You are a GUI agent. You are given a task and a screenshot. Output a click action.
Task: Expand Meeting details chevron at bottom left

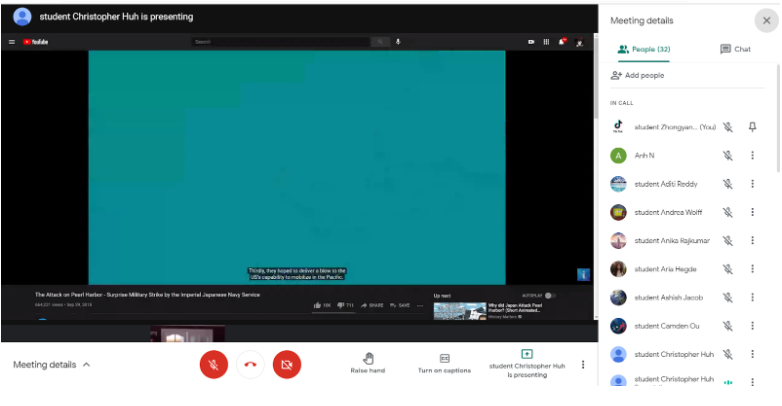(x=86, y=365)
